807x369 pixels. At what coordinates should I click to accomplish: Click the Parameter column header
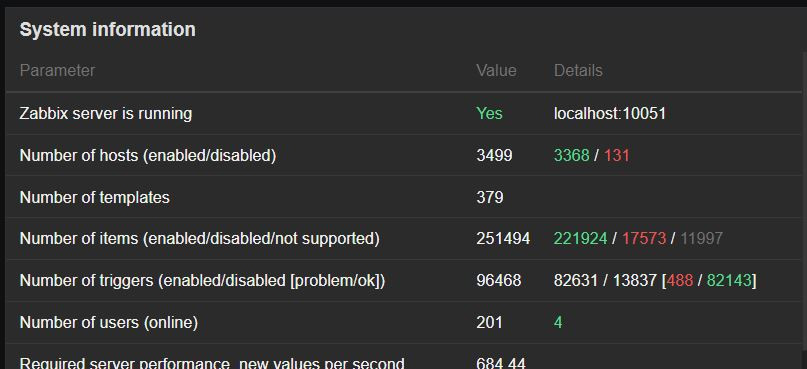[57, 71]
